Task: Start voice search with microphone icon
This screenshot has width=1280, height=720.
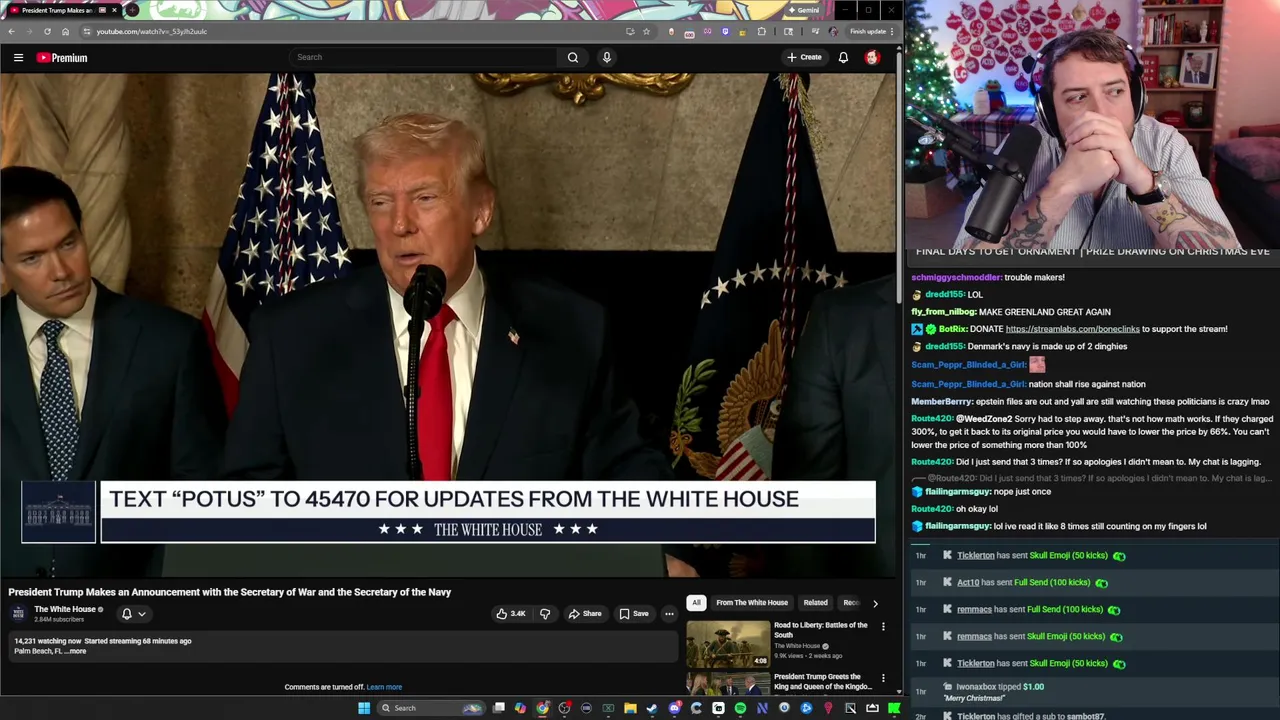Action: [606, 57]
